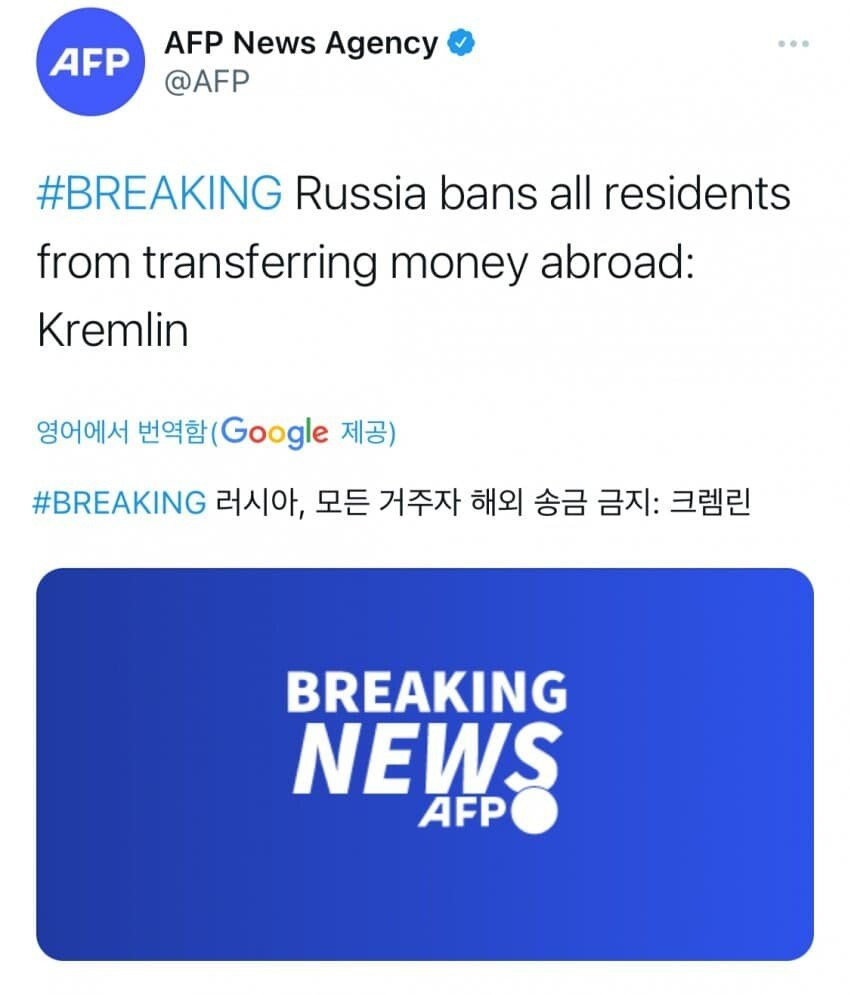Click the word 'Kremlin' in the tweet
This screenshot has width=850, height=995.
pos(113,331)
